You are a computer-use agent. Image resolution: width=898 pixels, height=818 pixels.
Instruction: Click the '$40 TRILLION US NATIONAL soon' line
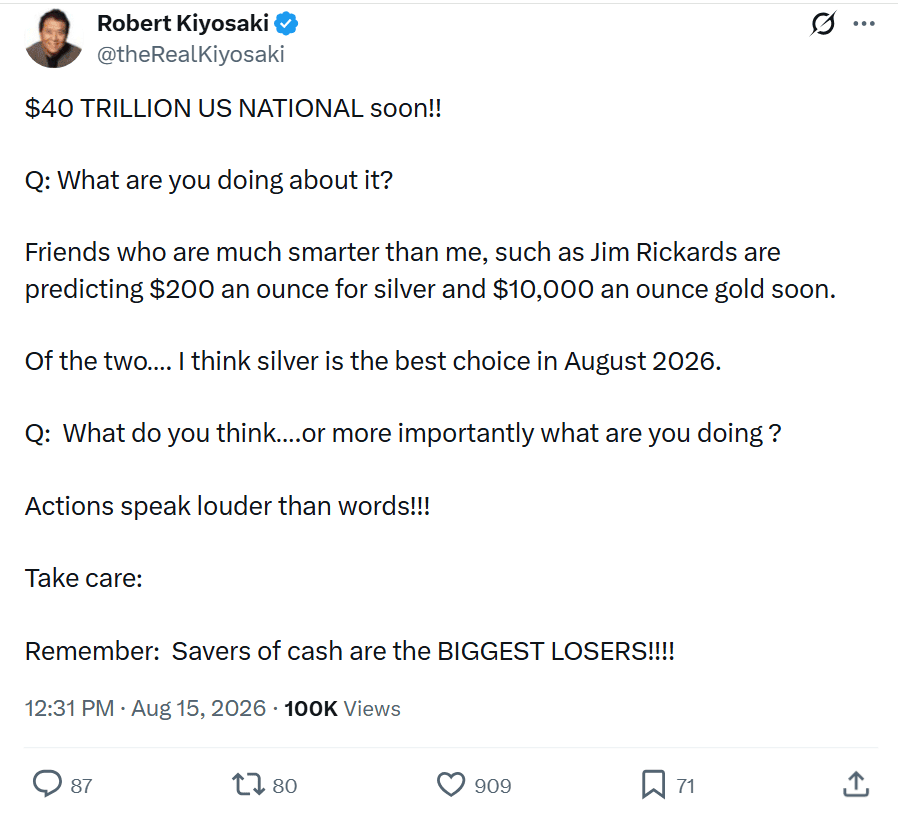[233, 108]
